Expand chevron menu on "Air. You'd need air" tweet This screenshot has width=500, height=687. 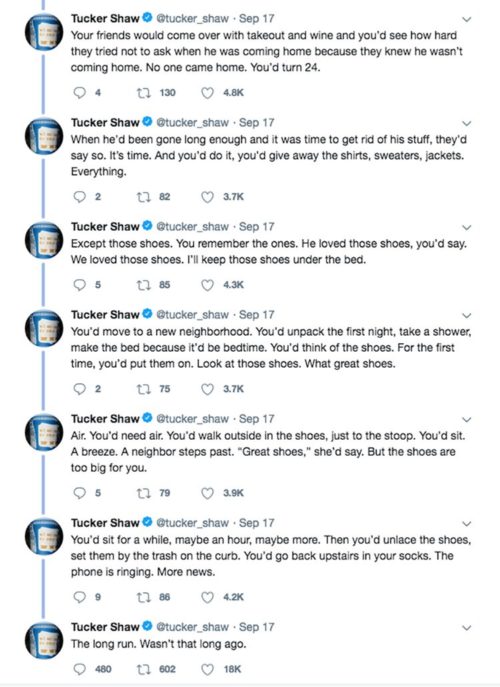pyautogui.click(x=467, y=420)
